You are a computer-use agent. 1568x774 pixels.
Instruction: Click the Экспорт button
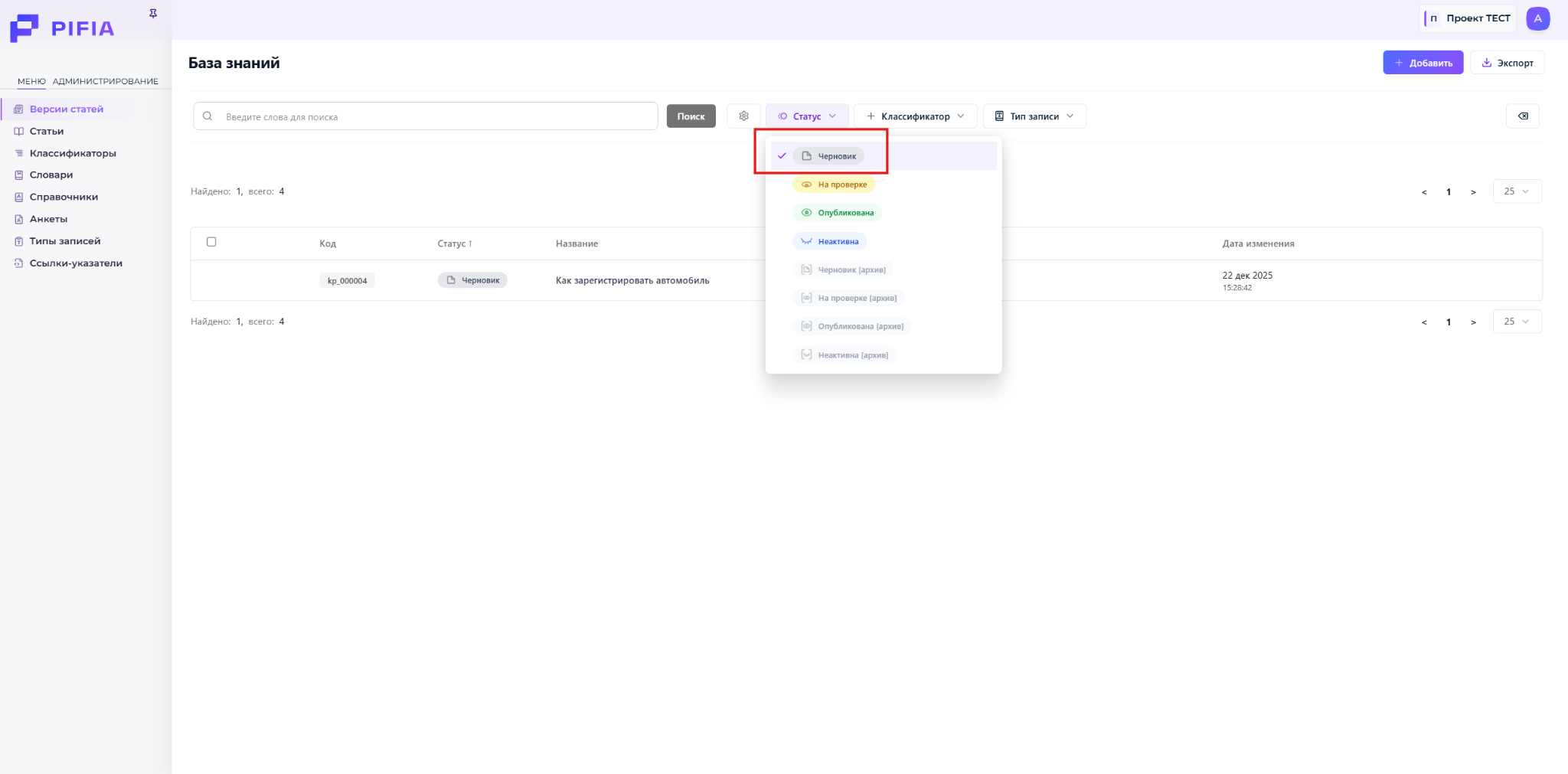1507,63
